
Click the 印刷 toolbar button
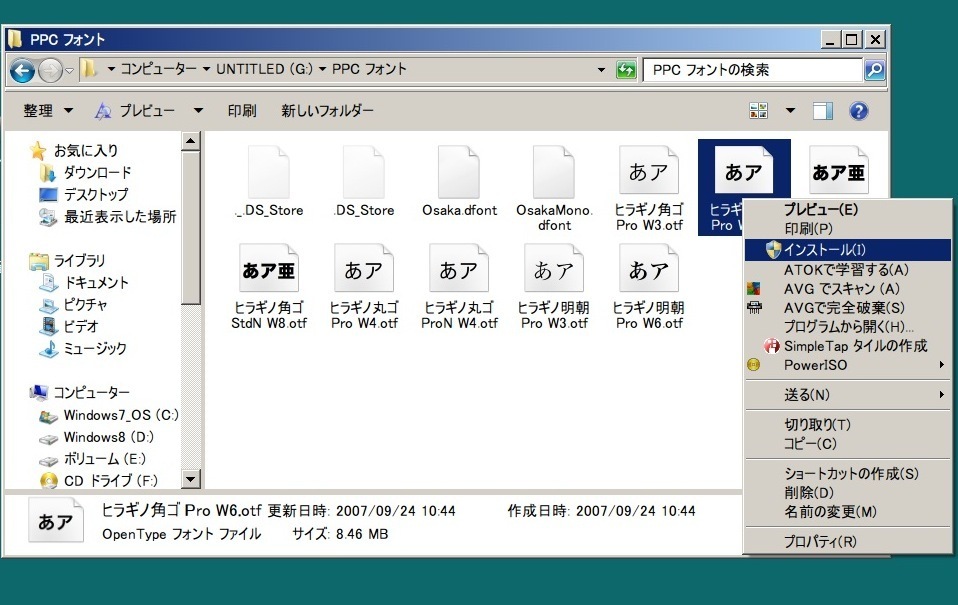tap(241, 111)
